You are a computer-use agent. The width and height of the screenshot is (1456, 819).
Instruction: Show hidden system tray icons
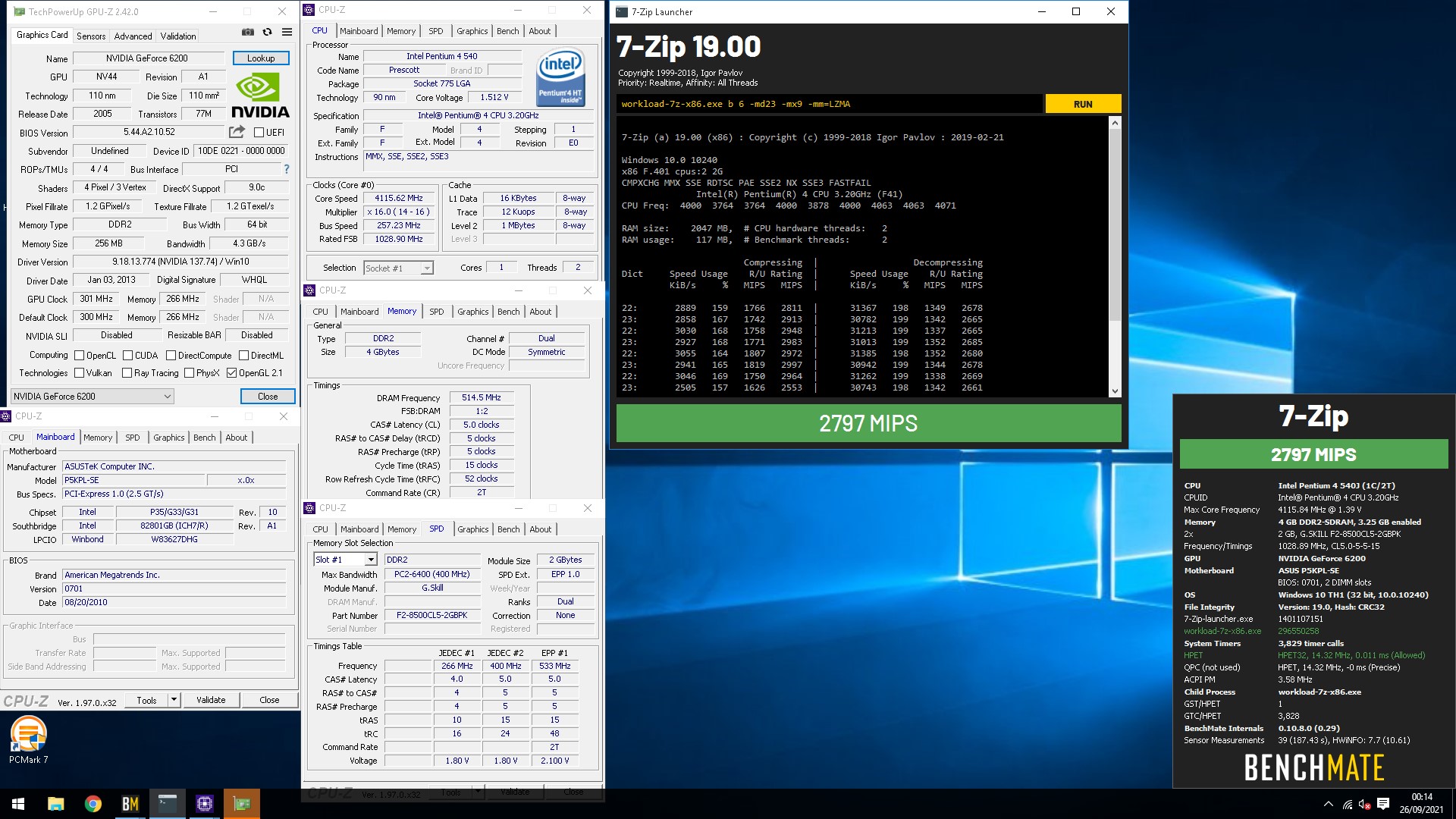(1328, 804)
